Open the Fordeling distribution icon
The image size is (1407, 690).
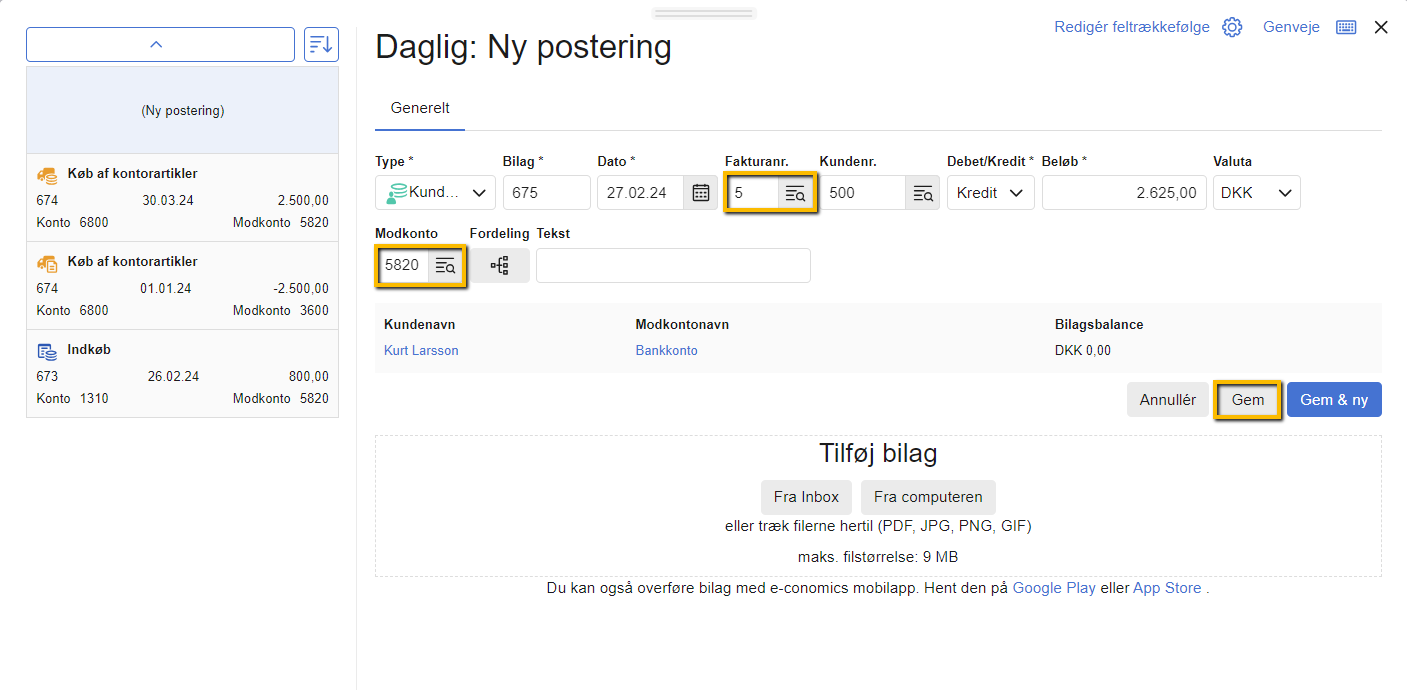[x=499, y=266]
